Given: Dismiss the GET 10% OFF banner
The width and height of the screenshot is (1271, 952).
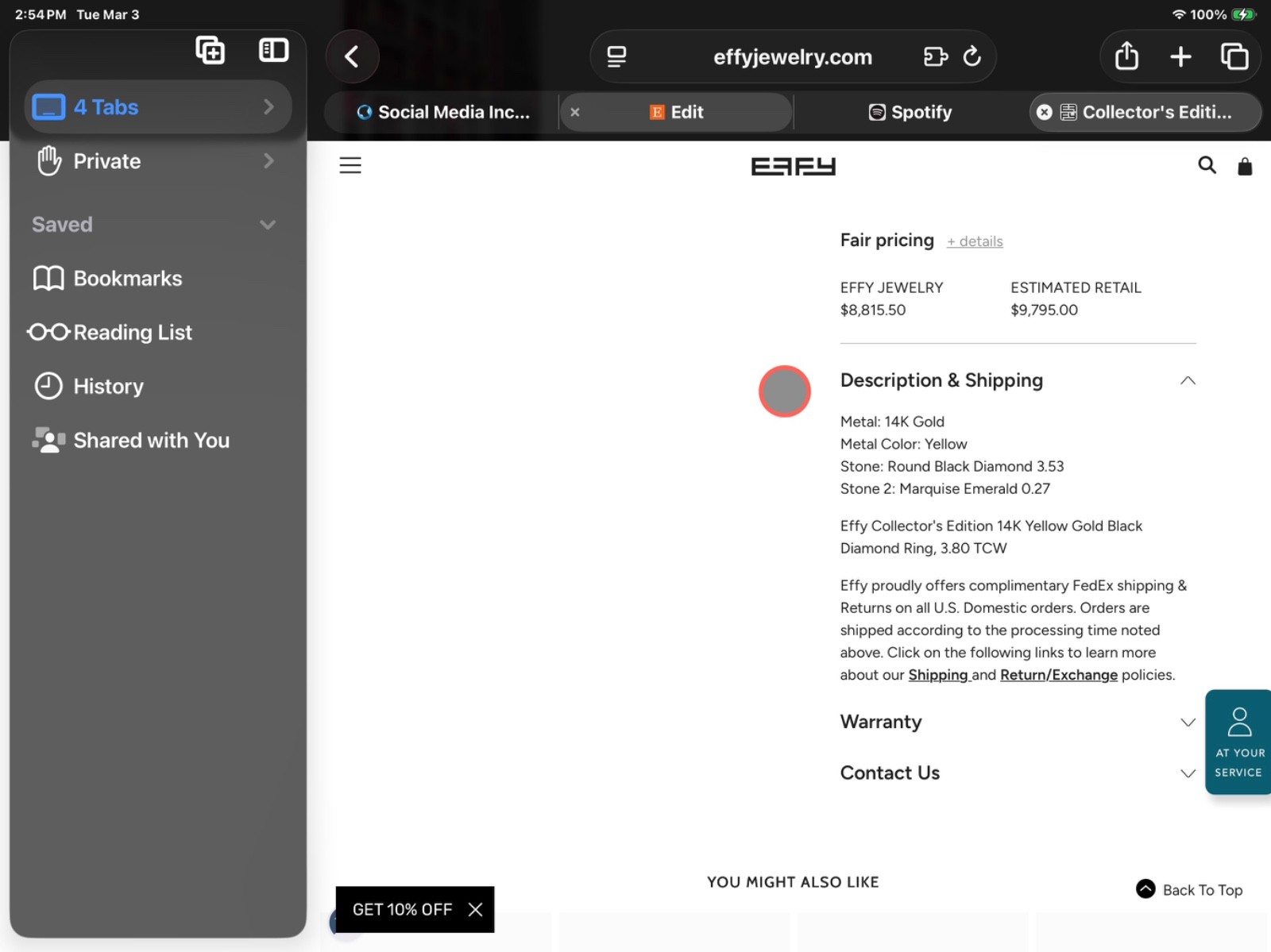Looking at the screenshot, I should pyautogui.click(x=475, y=909).
